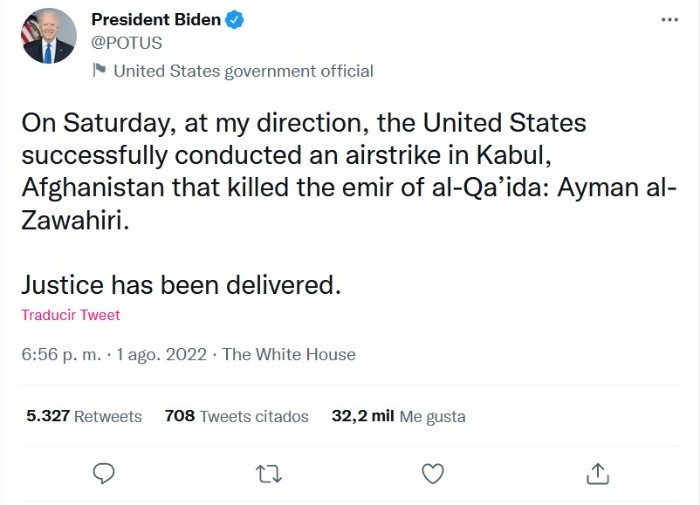The image size is (700, 505).
Task: Click the President Biden display name
Action: coord(156,20)
